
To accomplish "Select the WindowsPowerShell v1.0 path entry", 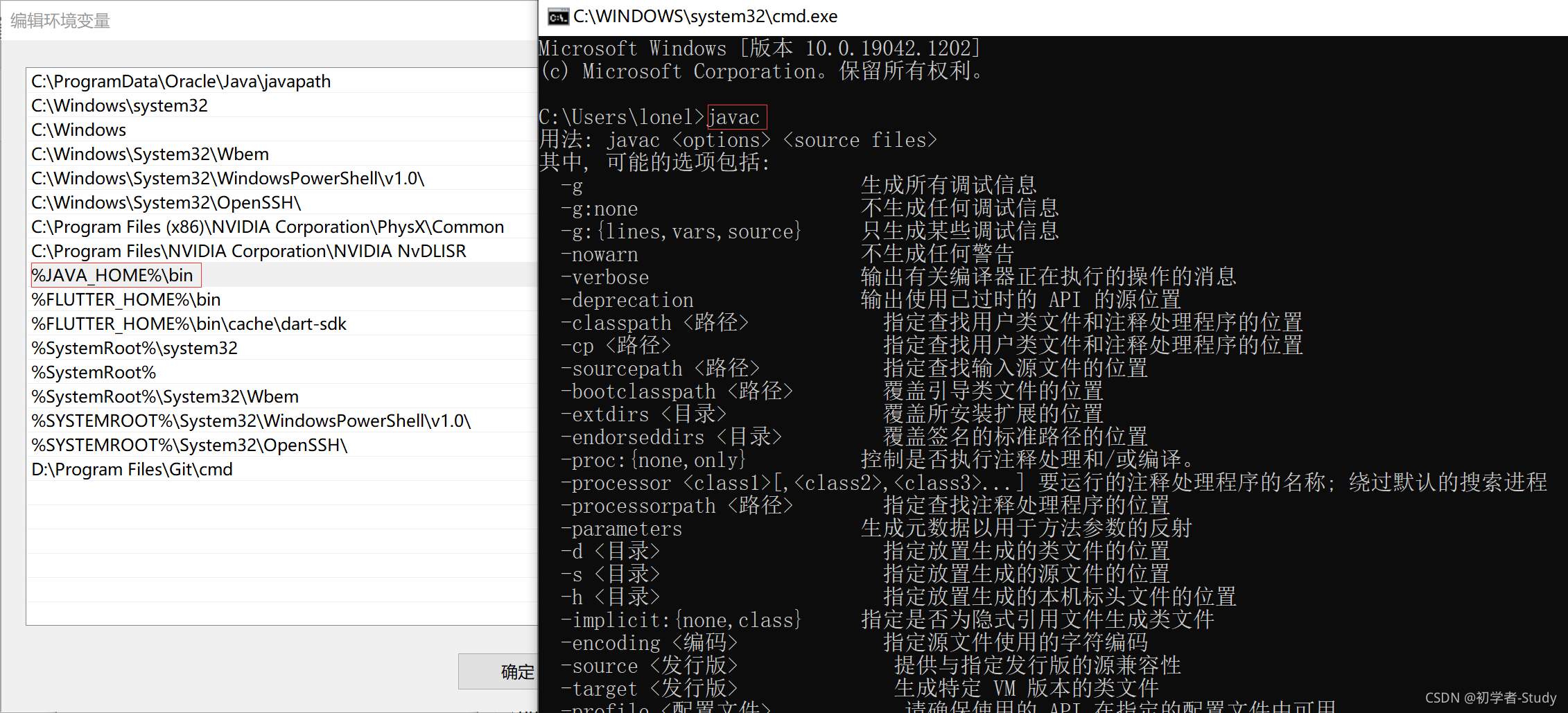I will click(229, 177).
